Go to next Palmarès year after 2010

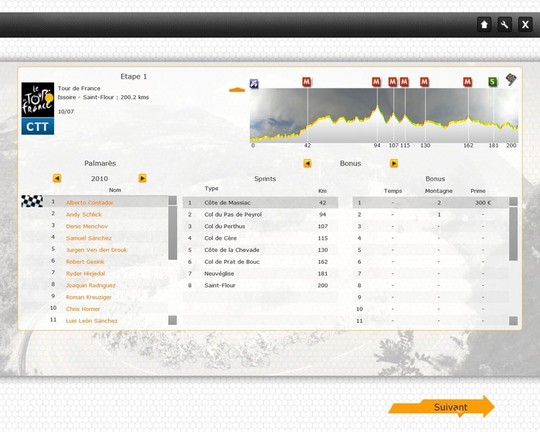[142, 178]
